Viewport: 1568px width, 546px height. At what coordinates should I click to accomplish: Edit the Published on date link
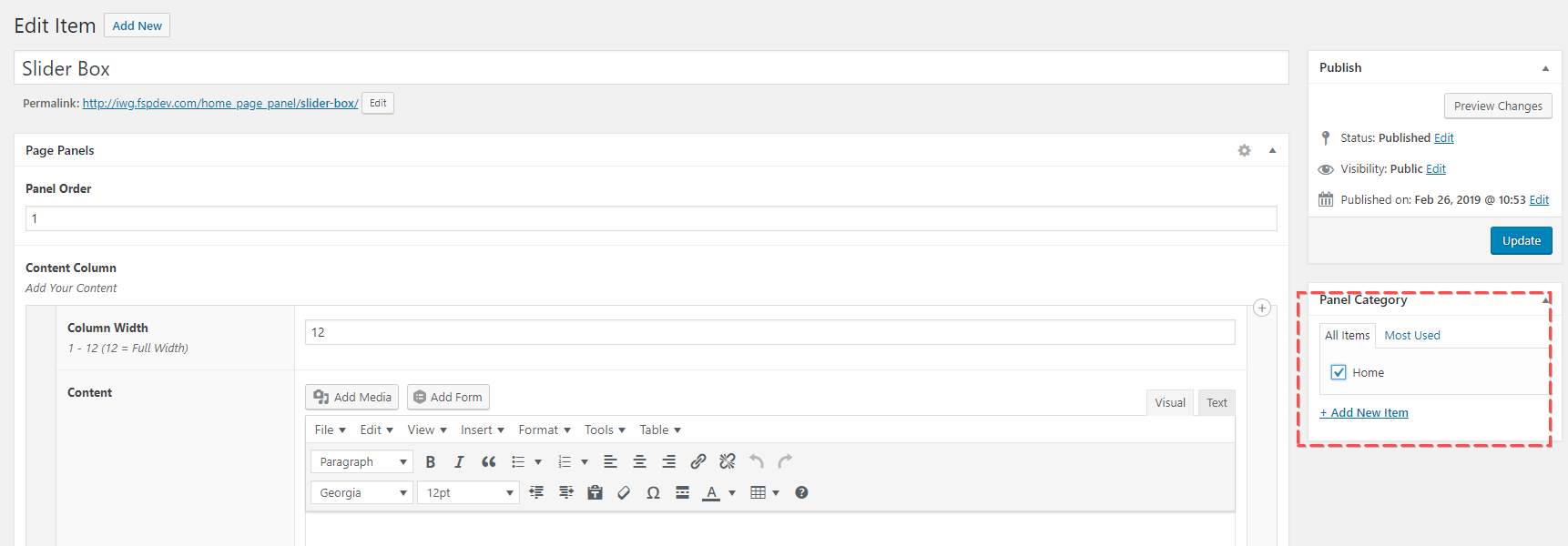pos(1539,199)
